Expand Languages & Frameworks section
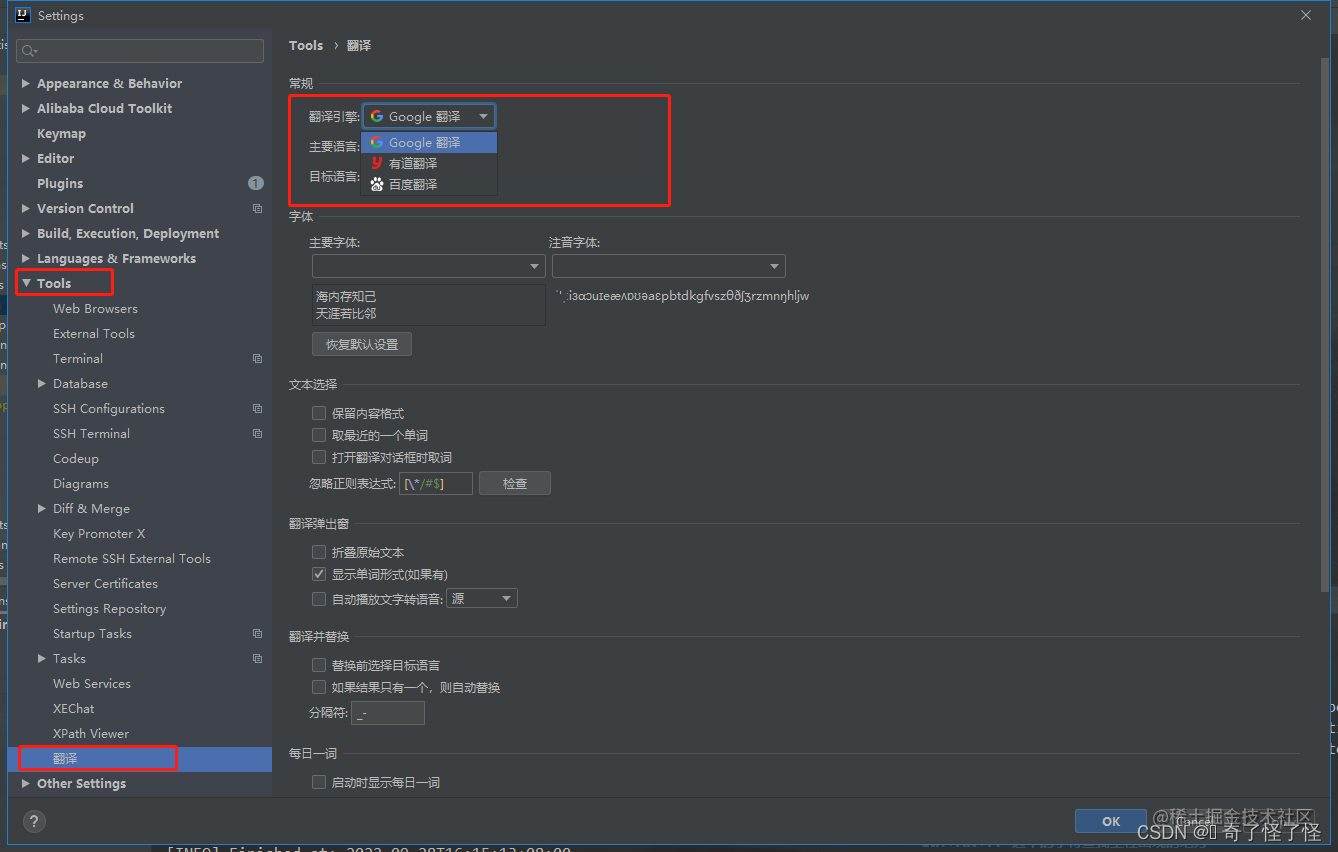1338x852 pixels. pos(26,258)
